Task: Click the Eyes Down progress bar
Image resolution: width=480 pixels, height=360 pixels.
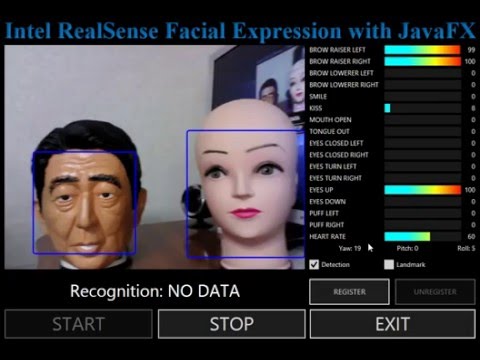Action: tap(423, 201)
